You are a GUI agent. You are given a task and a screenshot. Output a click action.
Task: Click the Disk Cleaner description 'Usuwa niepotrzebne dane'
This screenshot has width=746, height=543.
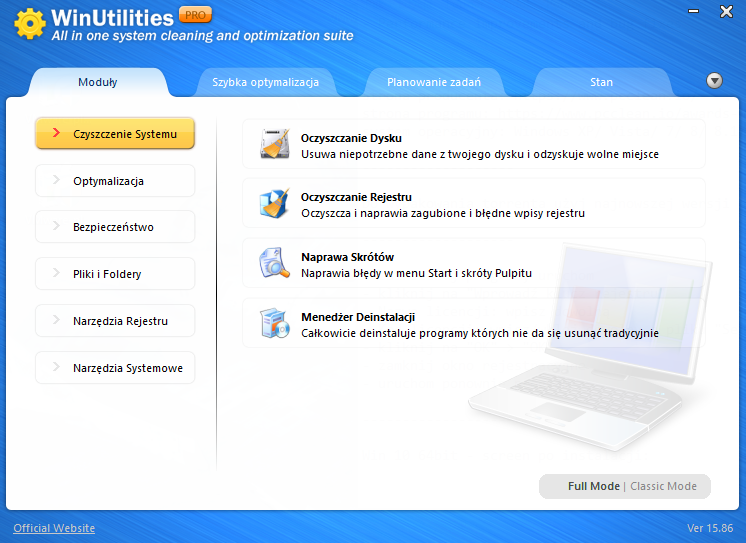480,154
